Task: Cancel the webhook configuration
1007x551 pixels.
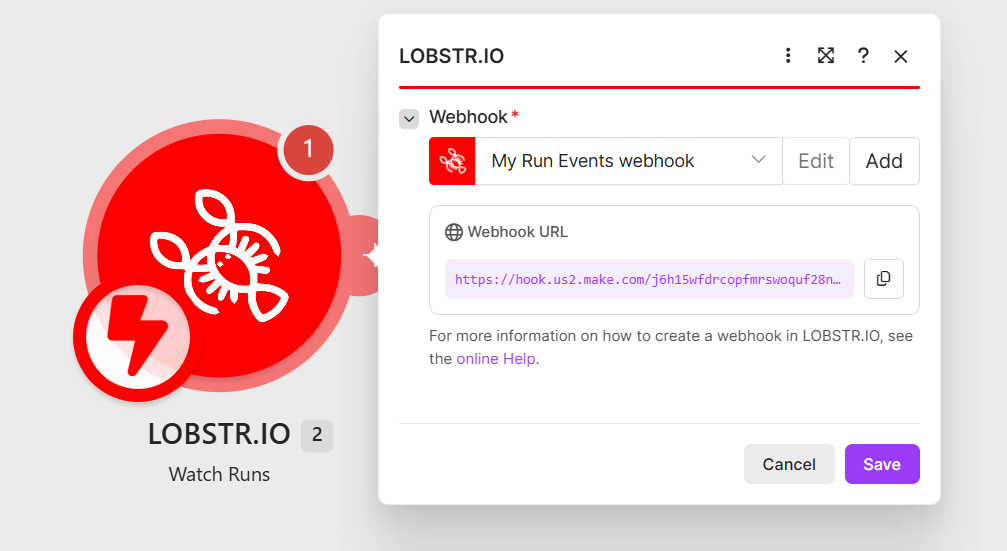Action: pos(789,464)
